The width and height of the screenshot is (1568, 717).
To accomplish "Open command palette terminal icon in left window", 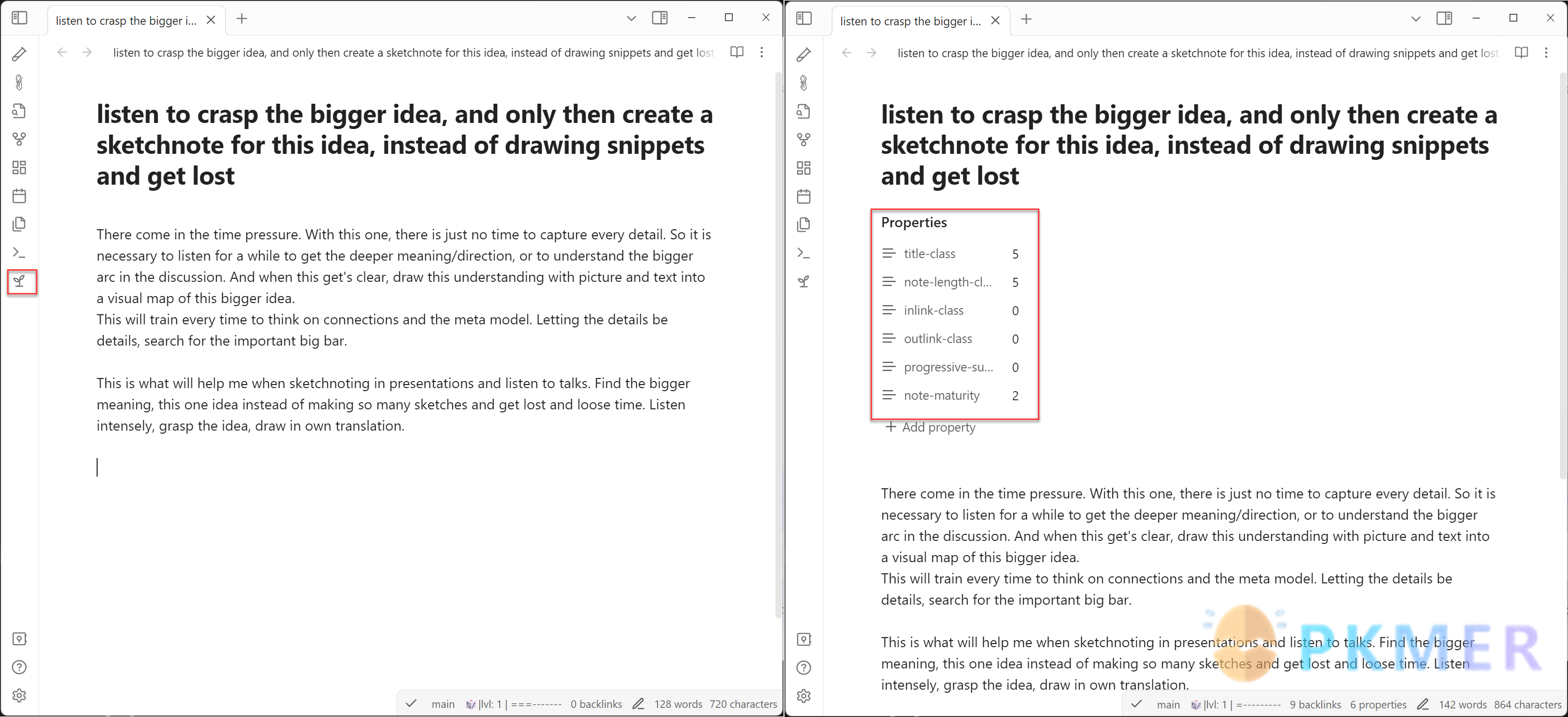I will tap(19, 252).
